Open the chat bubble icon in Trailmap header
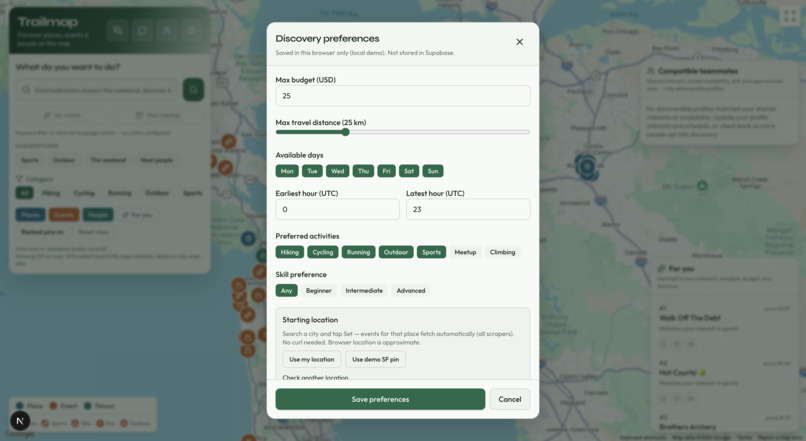This screenshot has height=441, width=806. tap(142, 30)
